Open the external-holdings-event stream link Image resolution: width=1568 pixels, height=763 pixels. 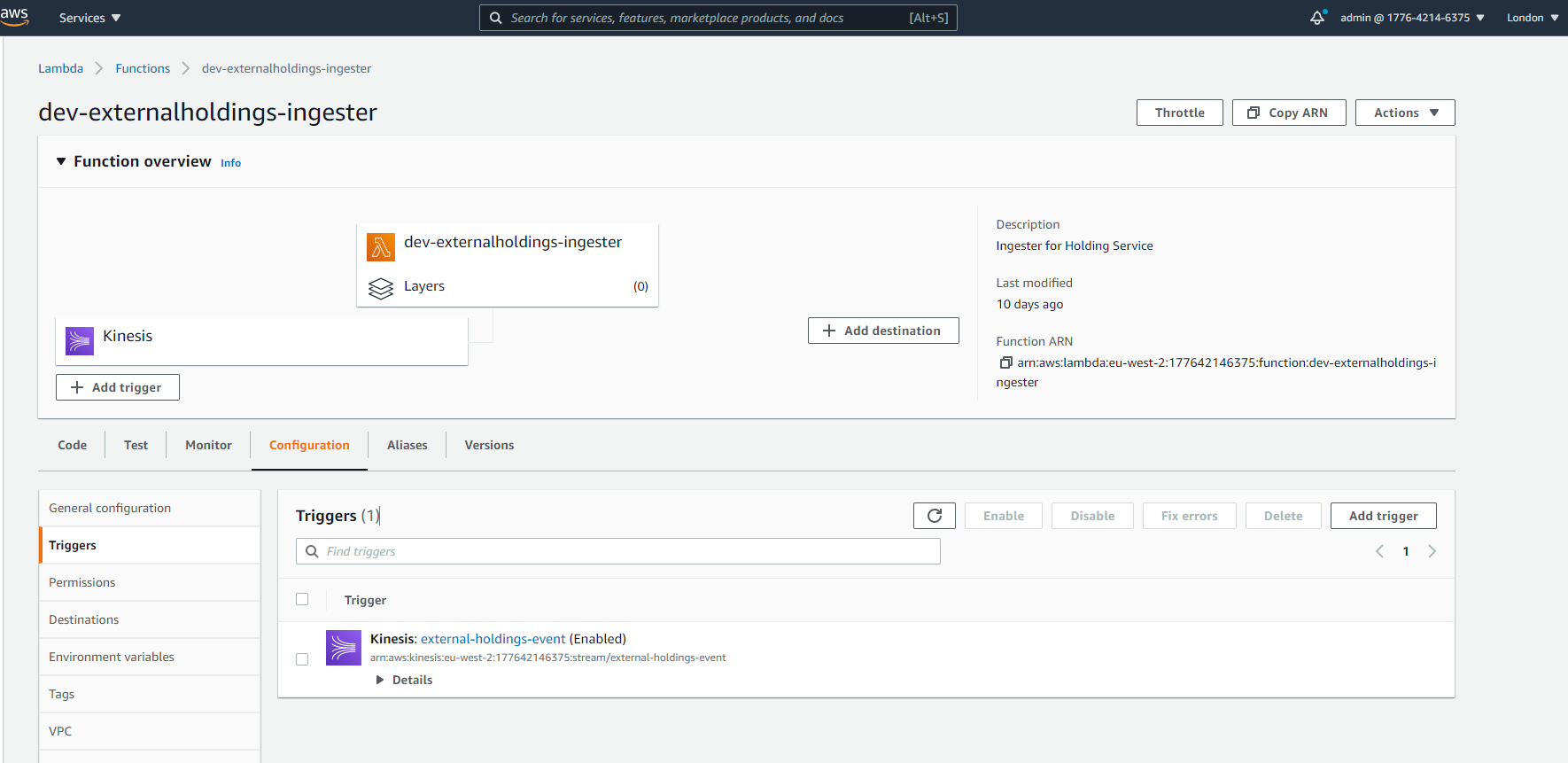(x=493, y=639)
